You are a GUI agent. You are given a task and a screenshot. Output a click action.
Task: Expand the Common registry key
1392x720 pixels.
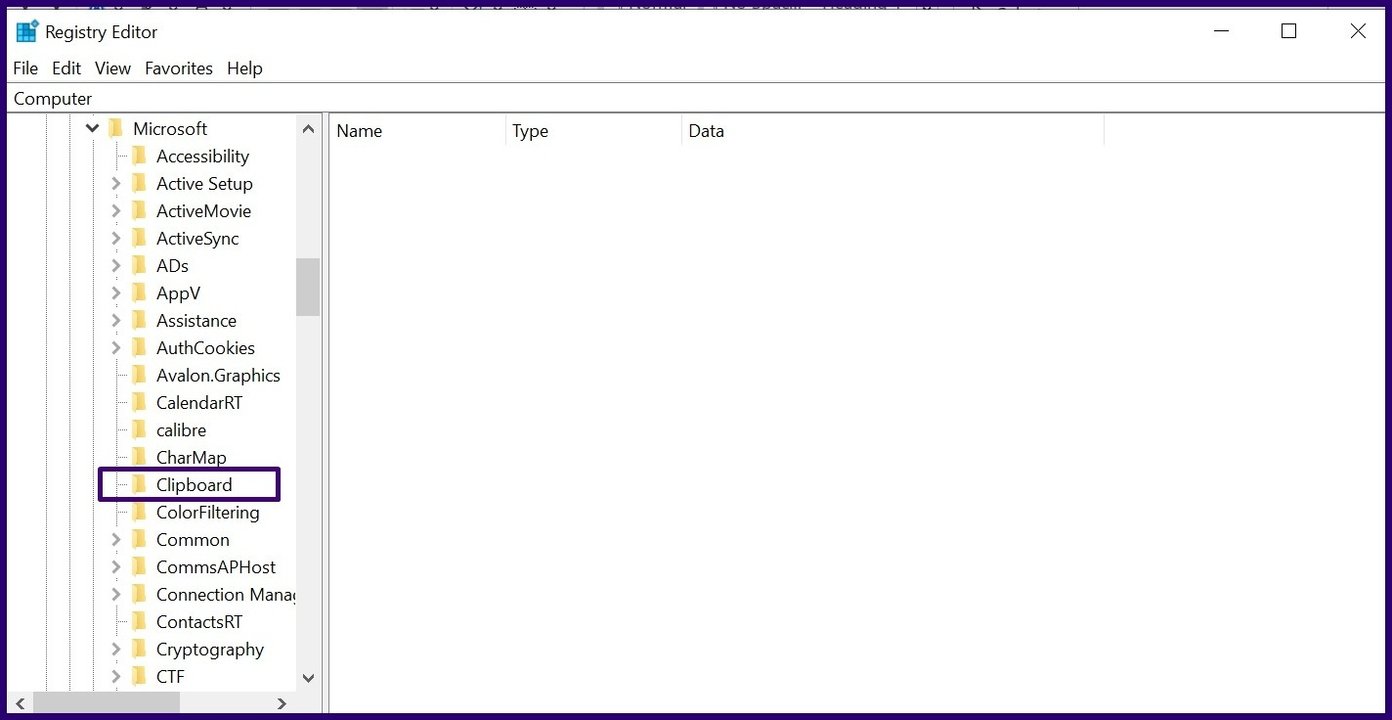click(116, 540)
